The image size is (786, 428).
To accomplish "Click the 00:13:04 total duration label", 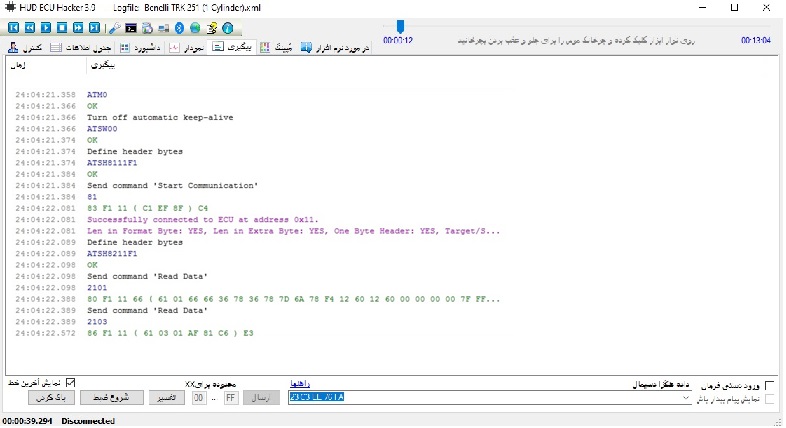I will pos(756,40).
